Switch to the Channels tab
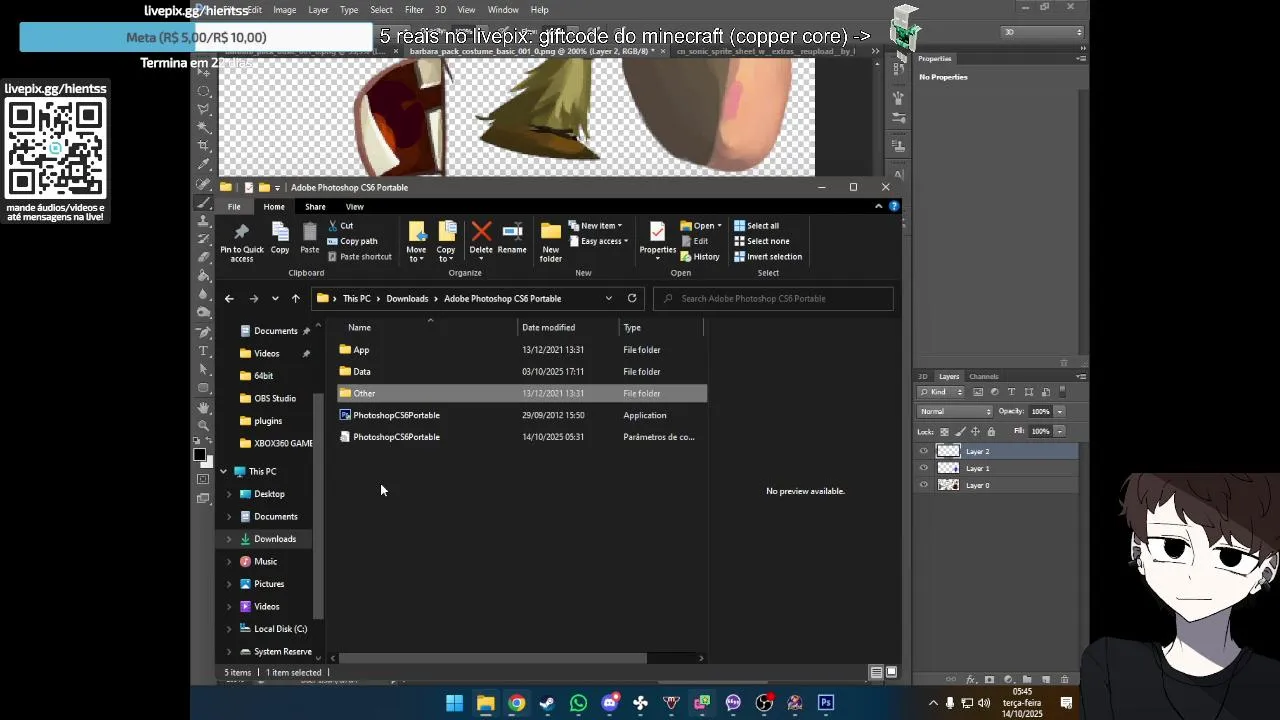Screen dimensions: 1280x720 (984, 377)
